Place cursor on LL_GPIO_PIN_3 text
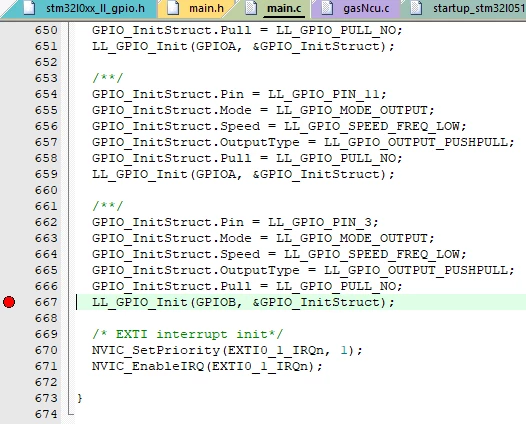The image size is (526, 424). tap(320, 222)
